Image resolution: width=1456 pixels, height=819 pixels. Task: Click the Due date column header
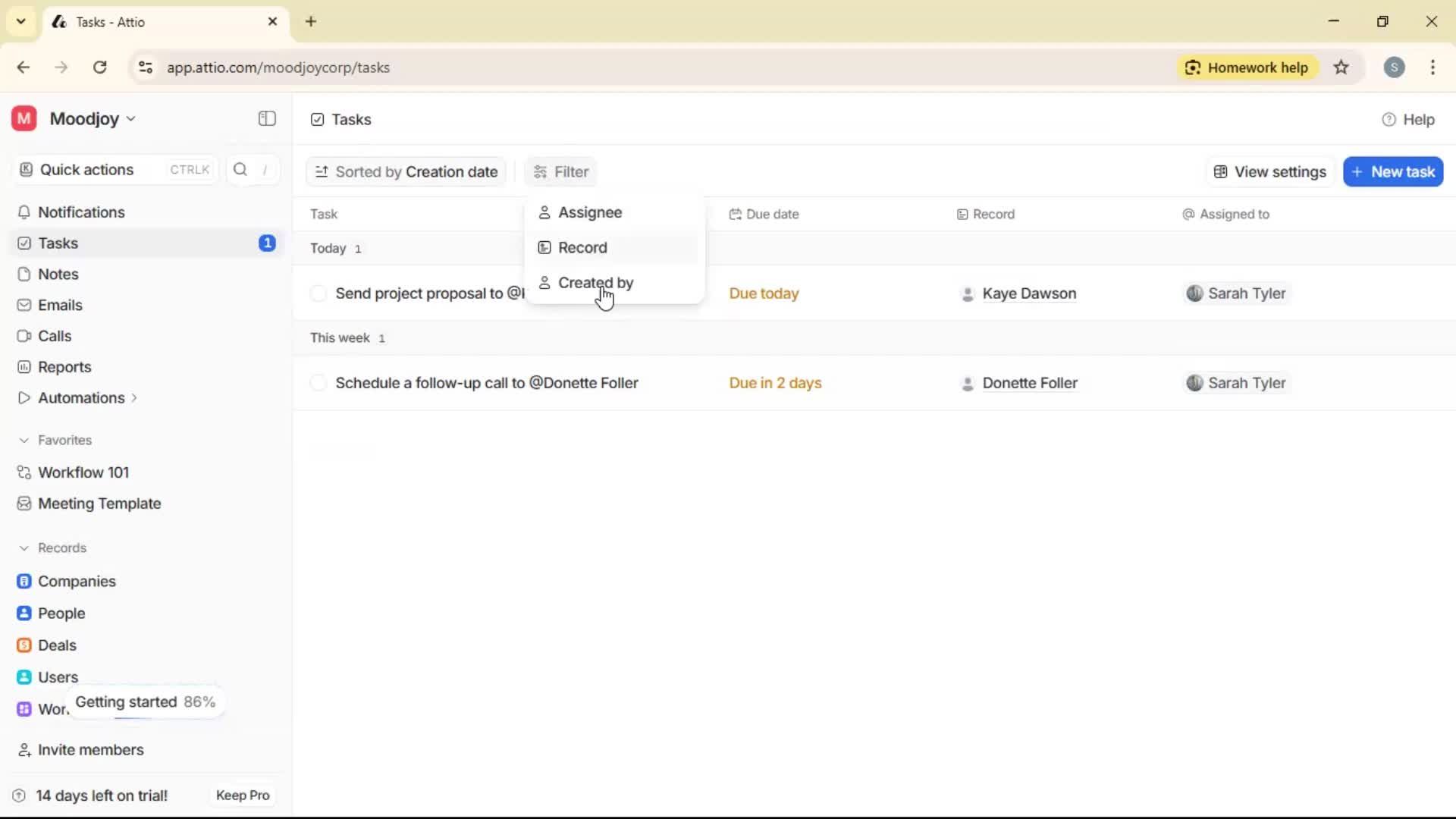pyautogui.click(x=764, y=215)
